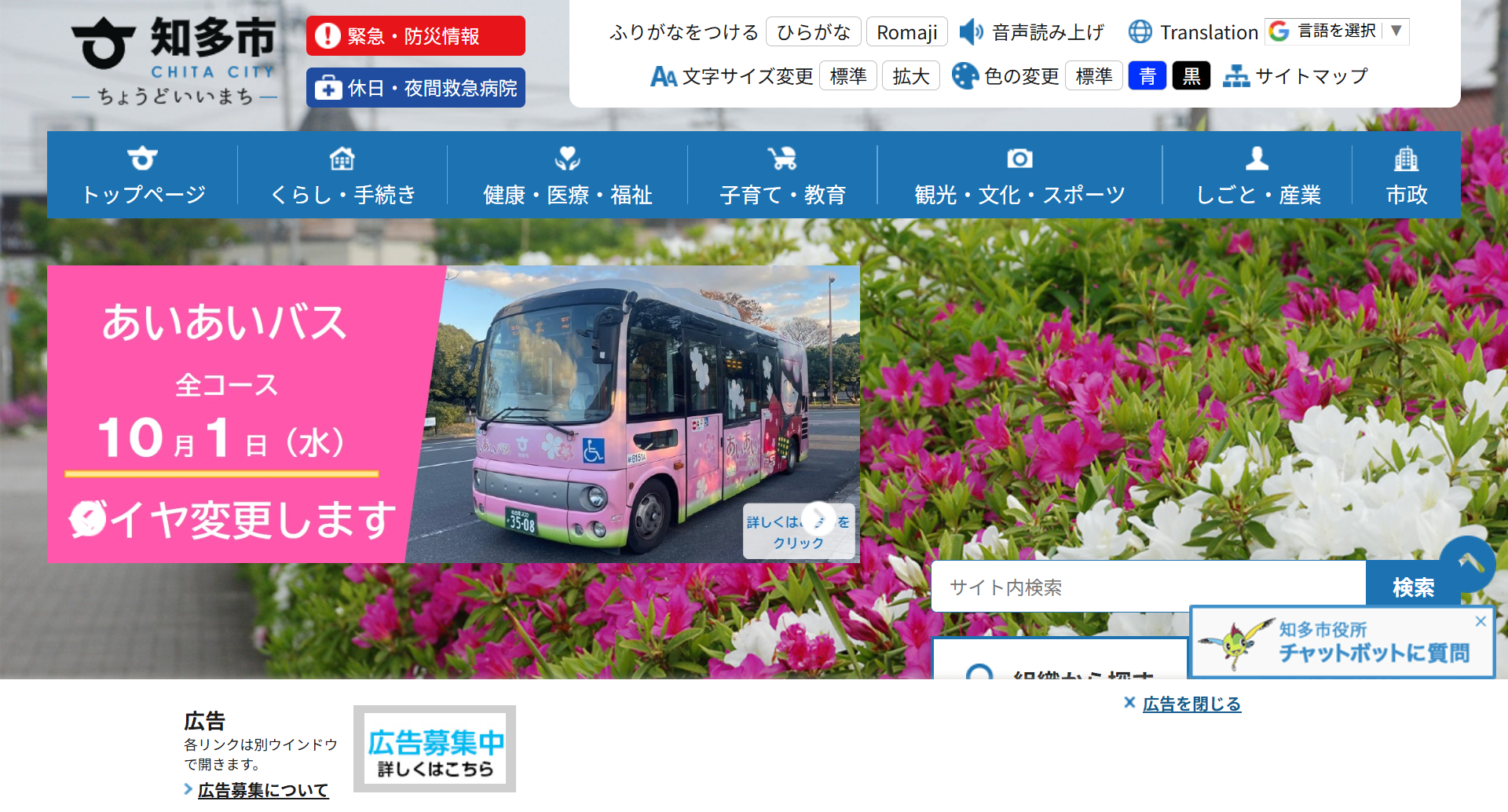Viewport: 1508px width, 812px height.
Task: Click the globe Translation icon
Action: 1140,32
